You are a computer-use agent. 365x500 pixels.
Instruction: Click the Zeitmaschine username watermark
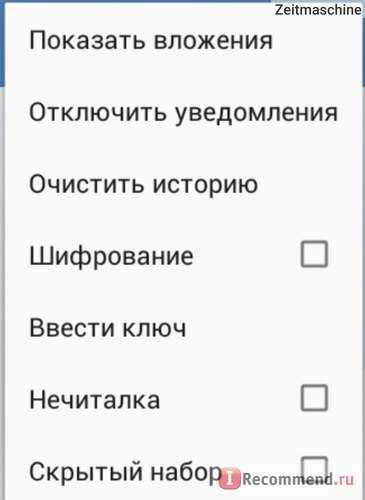(318, 9)
